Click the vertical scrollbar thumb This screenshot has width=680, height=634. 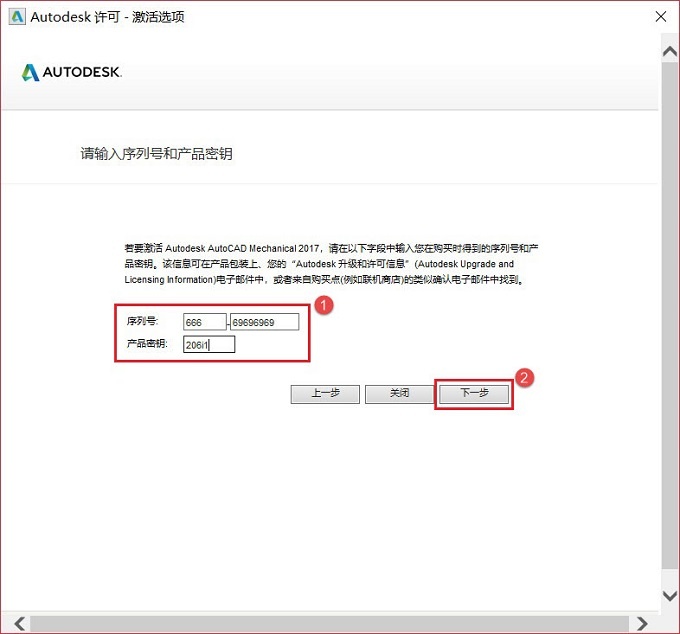pos(670,315)
